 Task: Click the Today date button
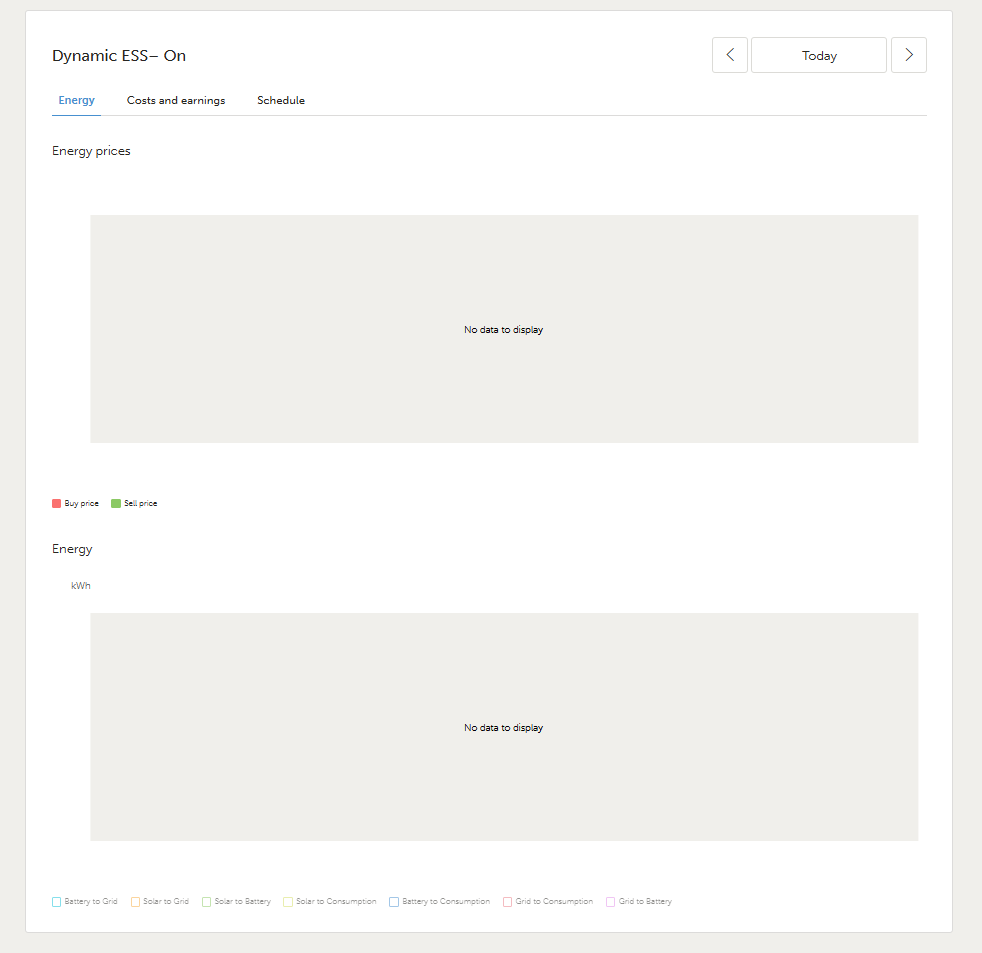[x=818, y=56]
